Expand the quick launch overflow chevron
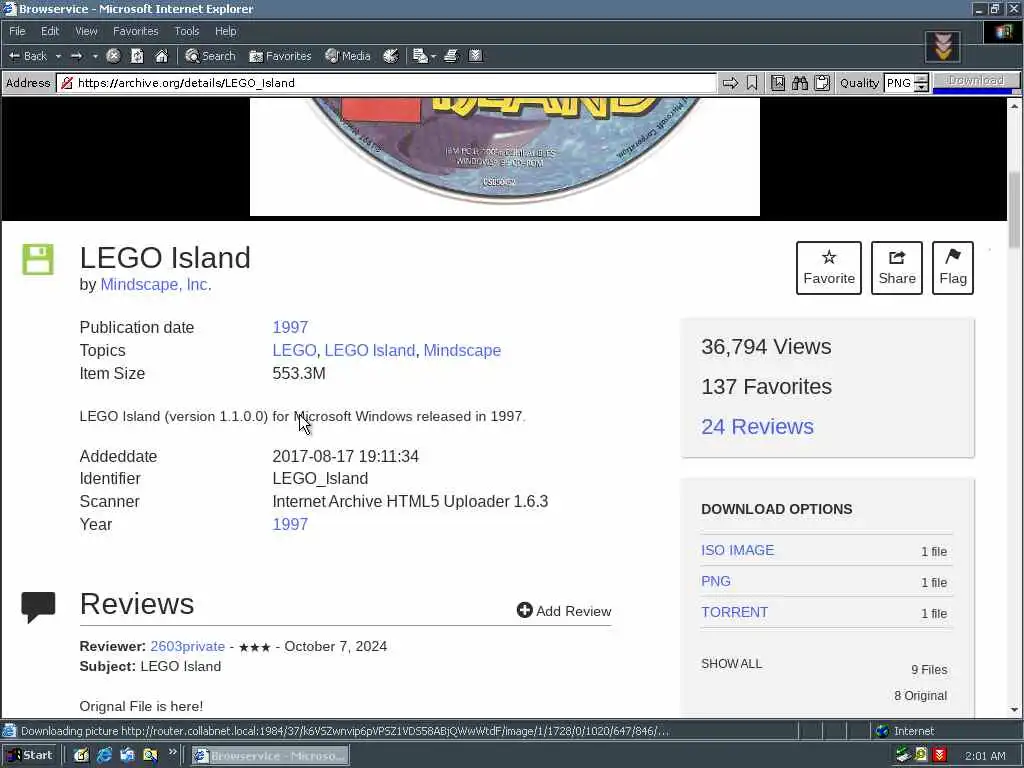The width and height of the screenshot is (1024, 768). click(172, 753)
